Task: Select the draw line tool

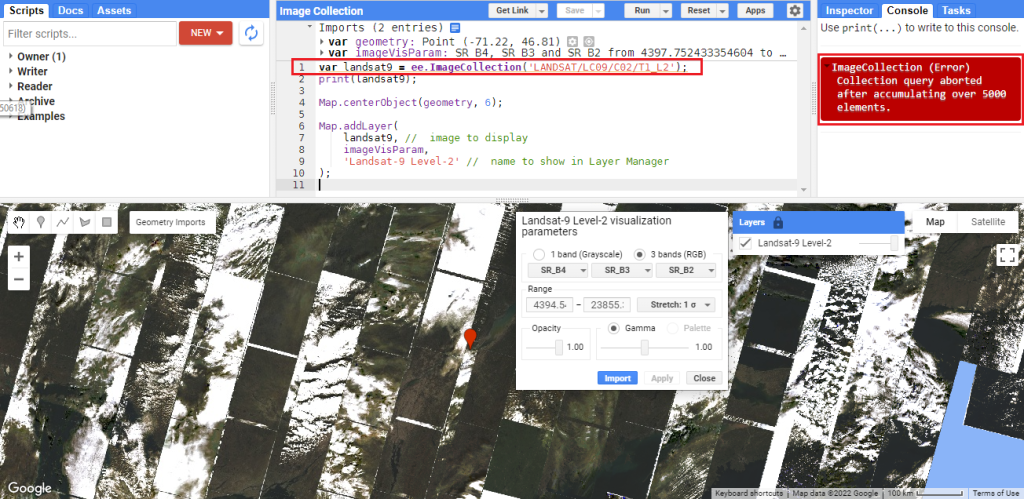Action: point(62,222)
